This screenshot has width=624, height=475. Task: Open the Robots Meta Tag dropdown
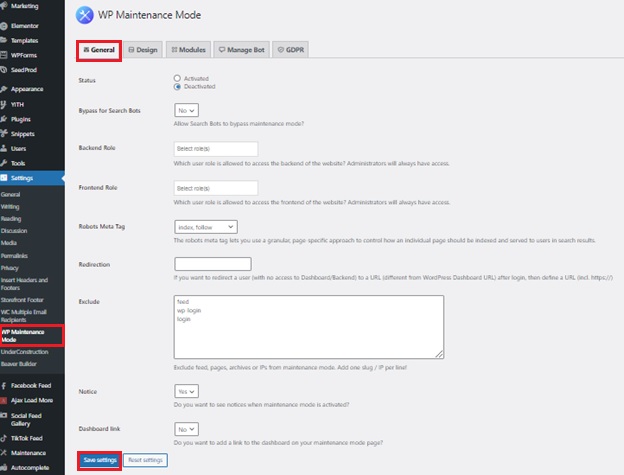pos(206,227)
